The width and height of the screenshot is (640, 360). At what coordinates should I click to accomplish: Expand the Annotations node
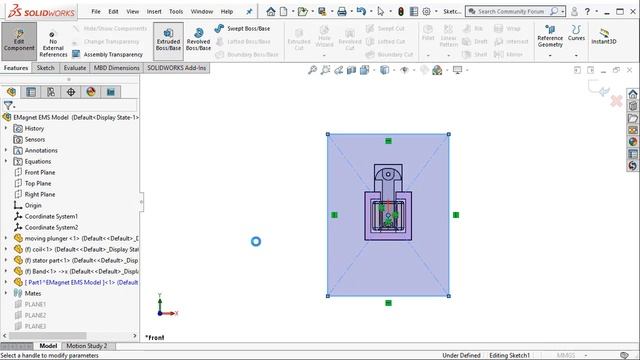(x=6, y=150)
